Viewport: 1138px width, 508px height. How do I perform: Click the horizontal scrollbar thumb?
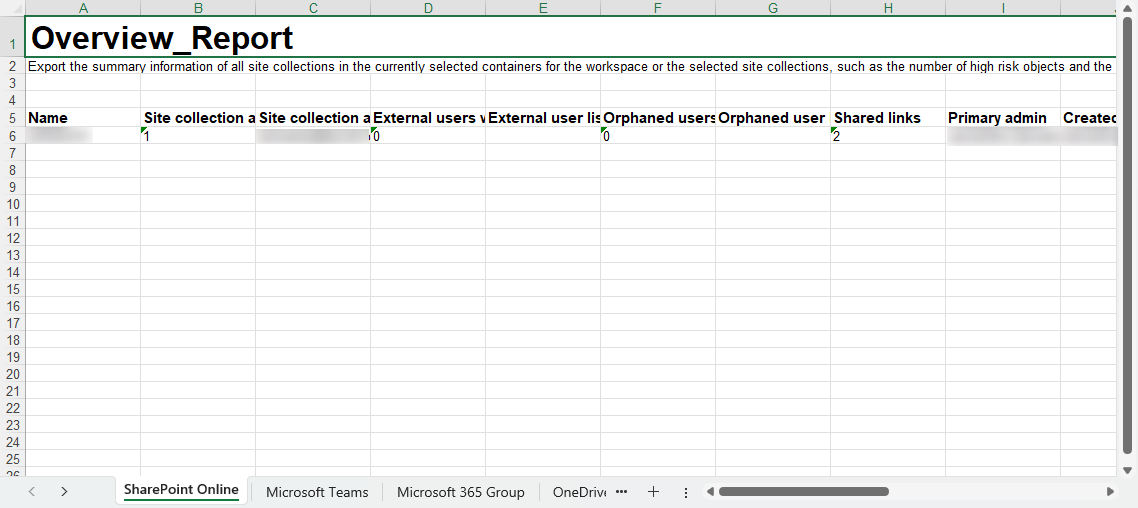pos(803,491)
